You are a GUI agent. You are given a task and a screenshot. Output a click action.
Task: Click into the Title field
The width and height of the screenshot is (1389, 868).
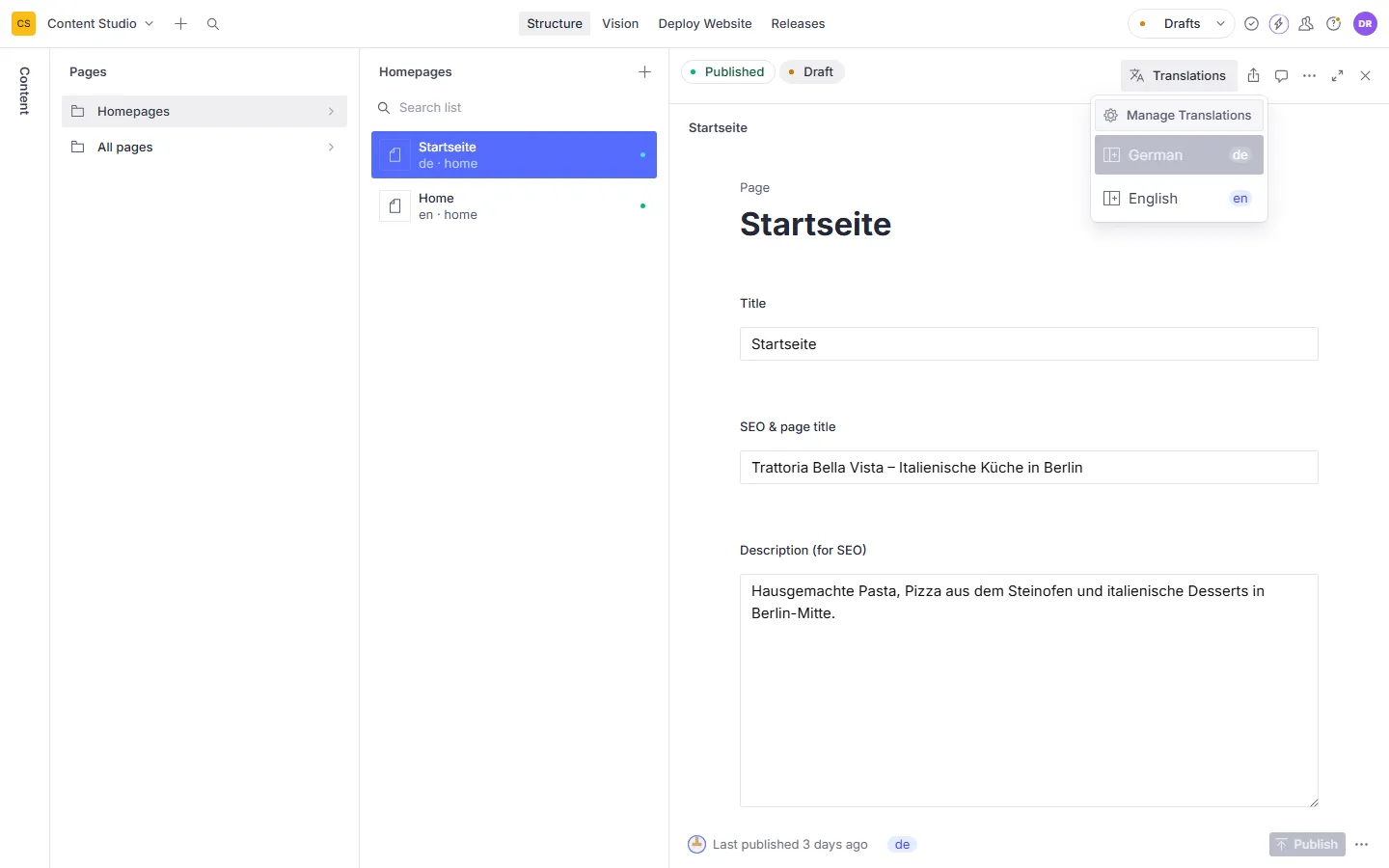(x=1029, y=344)
